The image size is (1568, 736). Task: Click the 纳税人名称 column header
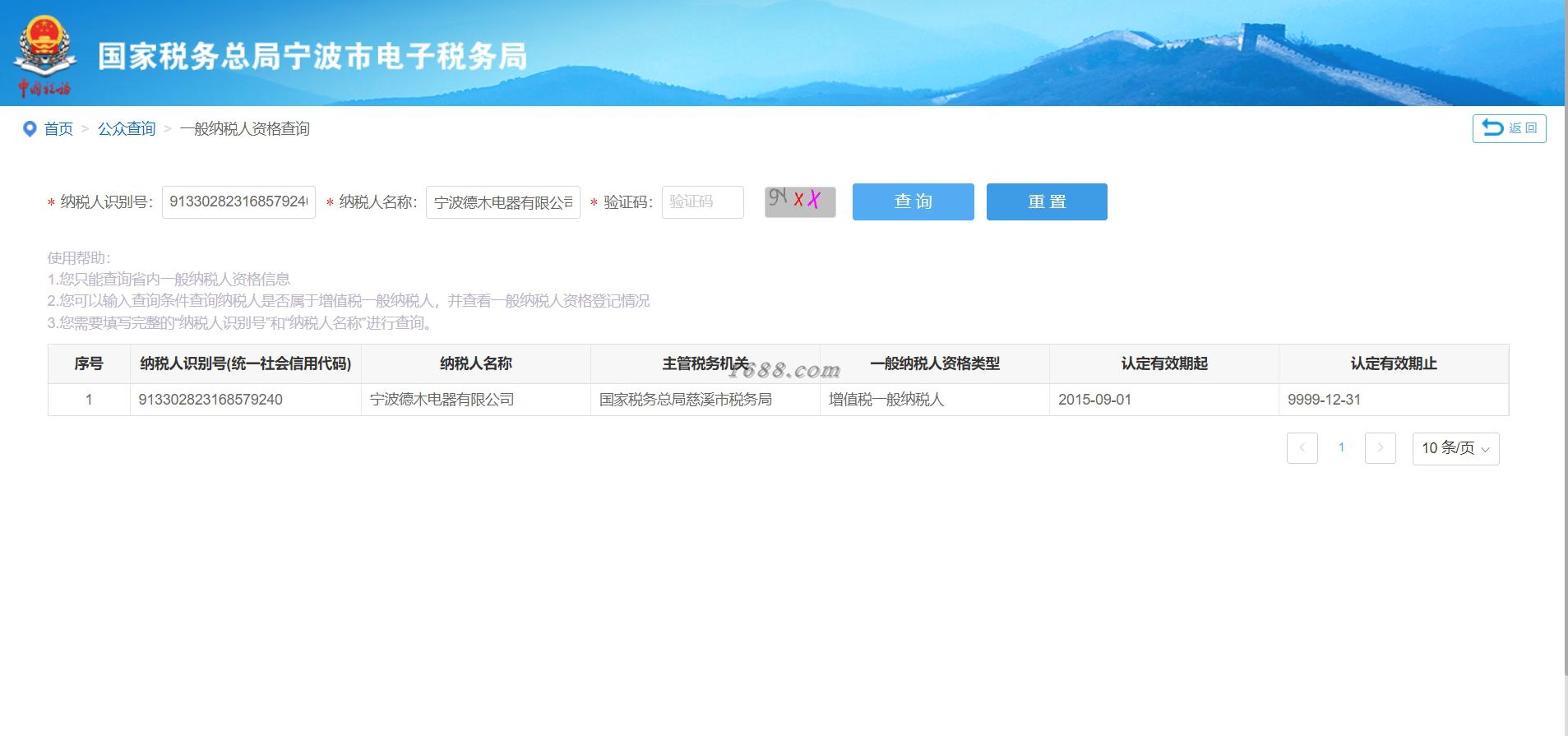pyautogui.click(x=475, y=363)
